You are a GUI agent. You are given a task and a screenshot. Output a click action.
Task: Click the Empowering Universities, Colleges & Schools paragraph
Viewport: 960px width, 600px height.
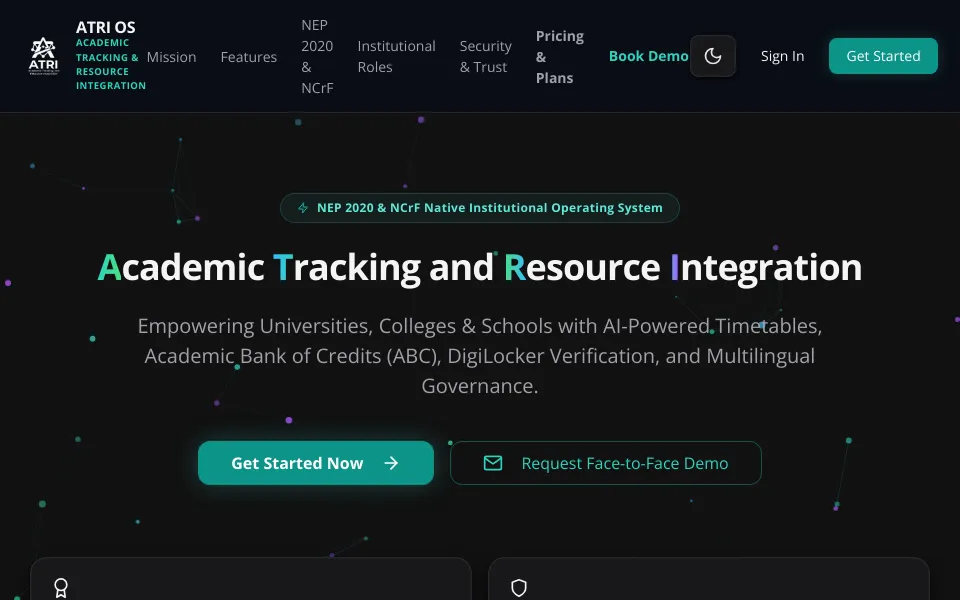click(x=480, y=356)
